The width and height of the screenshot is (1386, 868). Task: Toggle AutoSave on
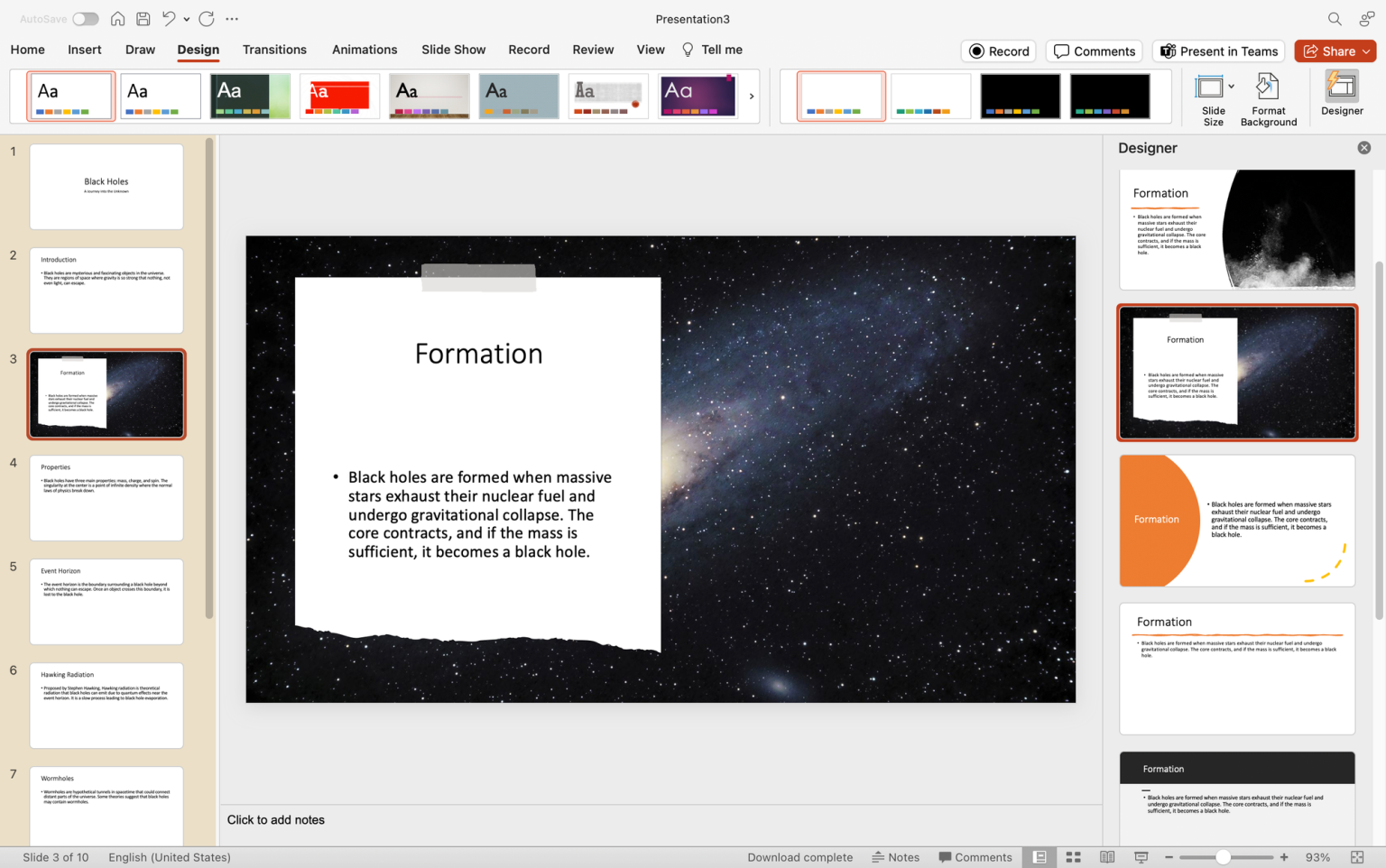click(x=84, y=18)
